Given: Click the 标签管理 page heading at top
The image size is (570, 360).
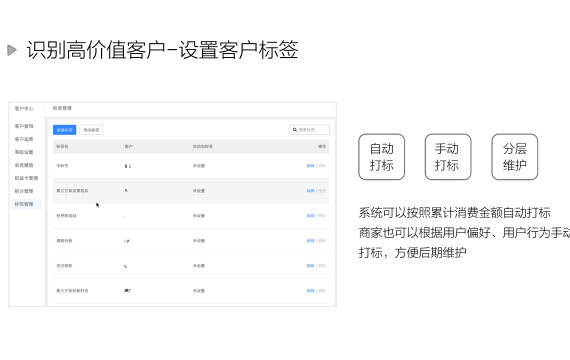Looking at the screenshot, I should pyautogui.click(x=62, y=108).
